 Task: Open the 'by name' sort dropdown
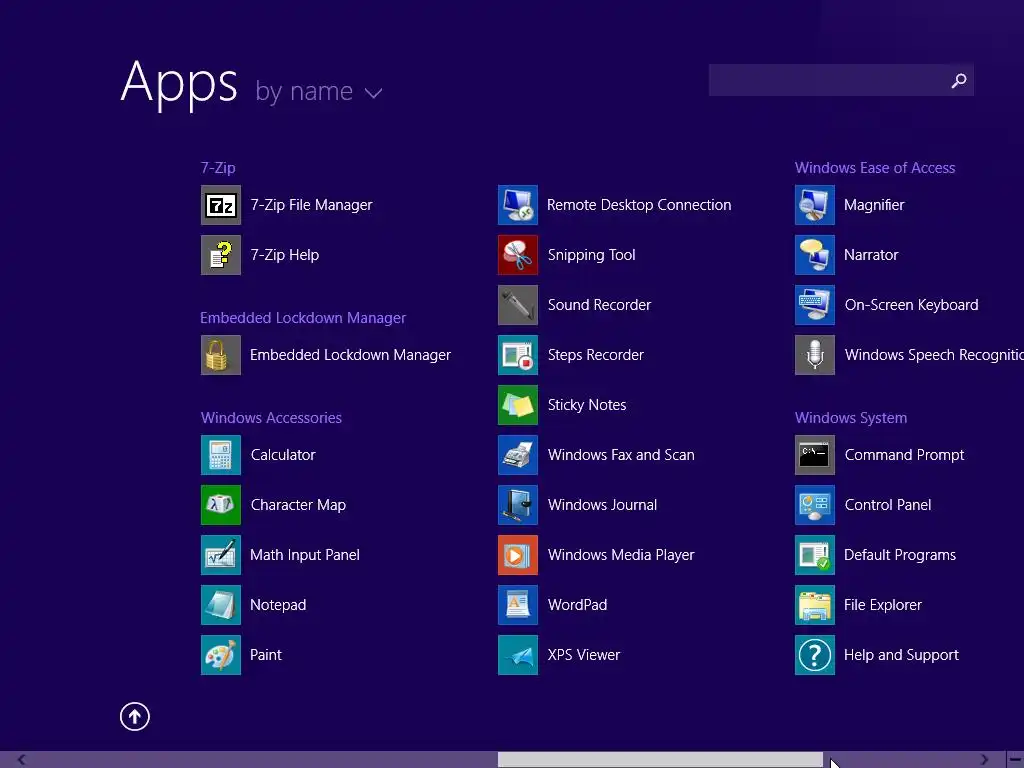click(319, 91)
